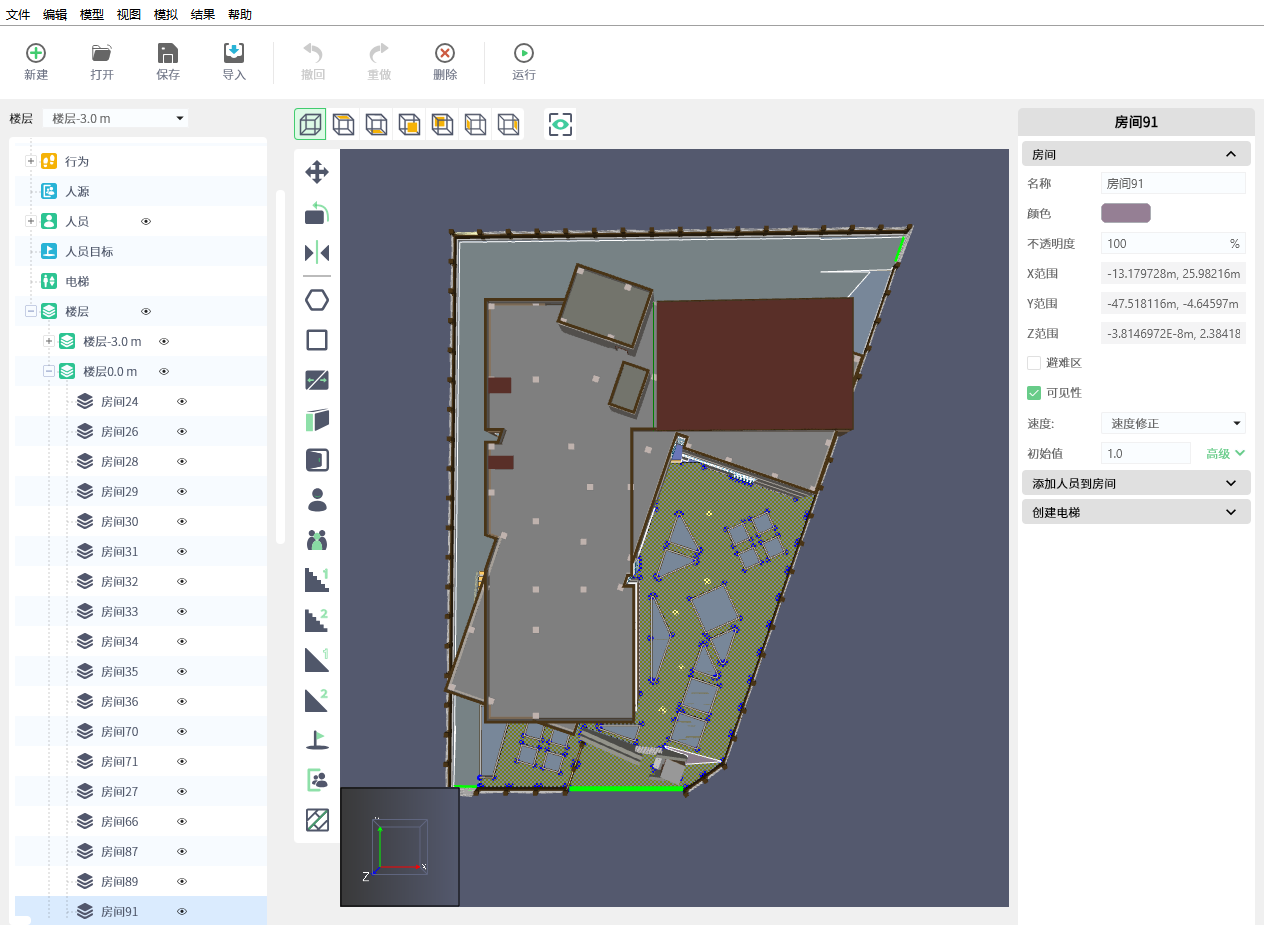Expand the 人员 tree node
Screen dimensions: 1264x925
31,221
